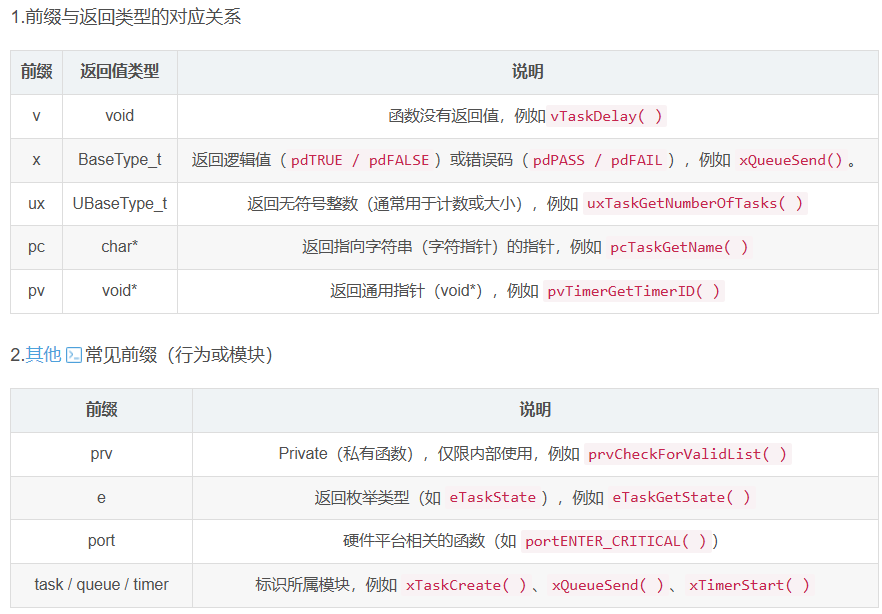Click the text 常见前缀（行为或模块）
This screenshot has width=882, height=614.
179,355
